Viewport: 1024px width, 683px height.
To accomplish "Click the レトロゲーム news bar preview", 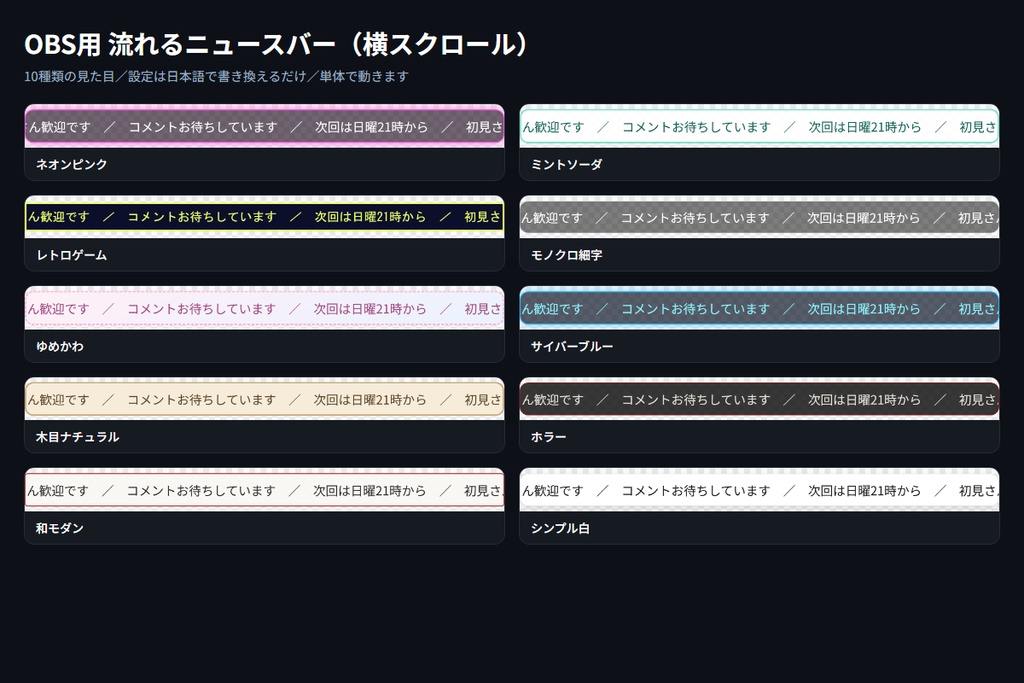I will click(x=264, y=217).
